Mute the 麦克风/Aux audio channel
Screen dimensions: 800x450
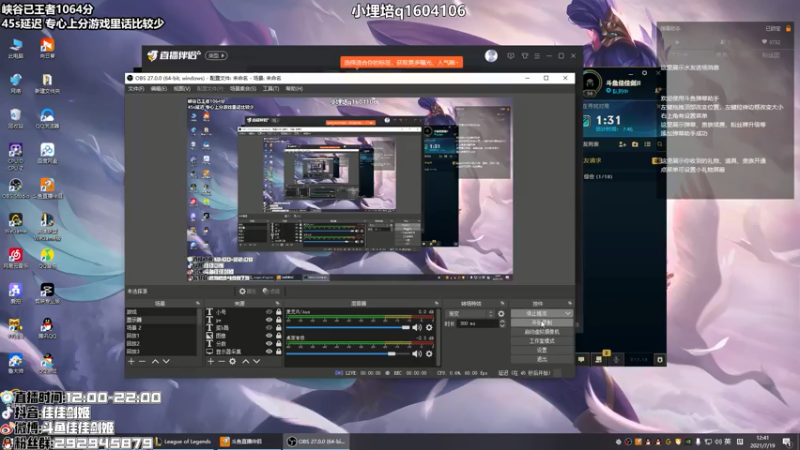417,328
